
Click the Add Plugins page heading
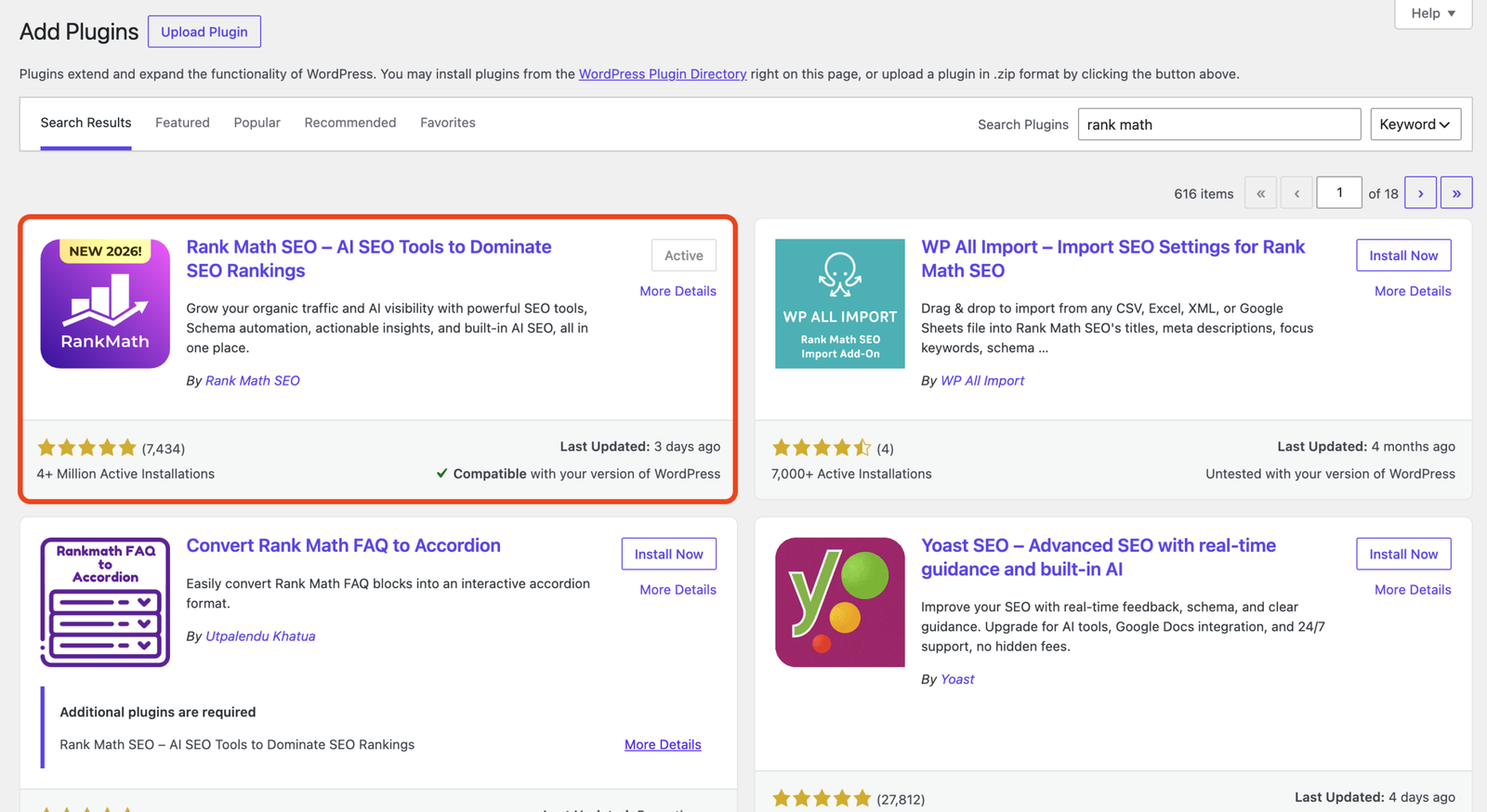pos(79,32)
